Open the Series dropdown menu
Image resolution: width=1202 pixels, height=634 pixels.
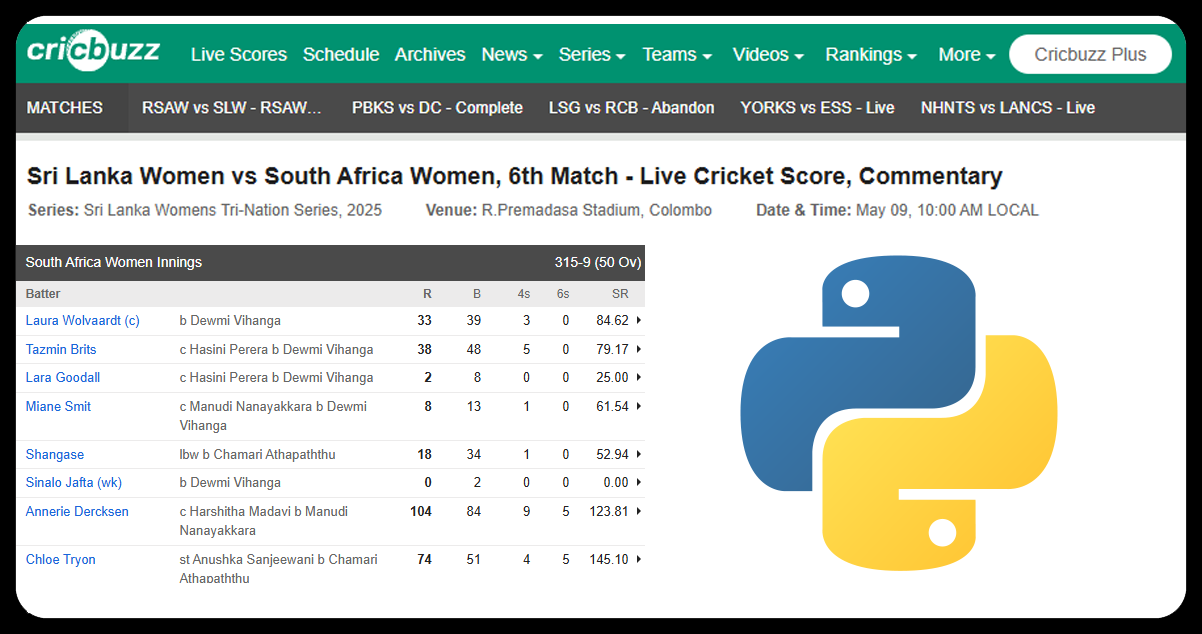(x=591, y=55)
